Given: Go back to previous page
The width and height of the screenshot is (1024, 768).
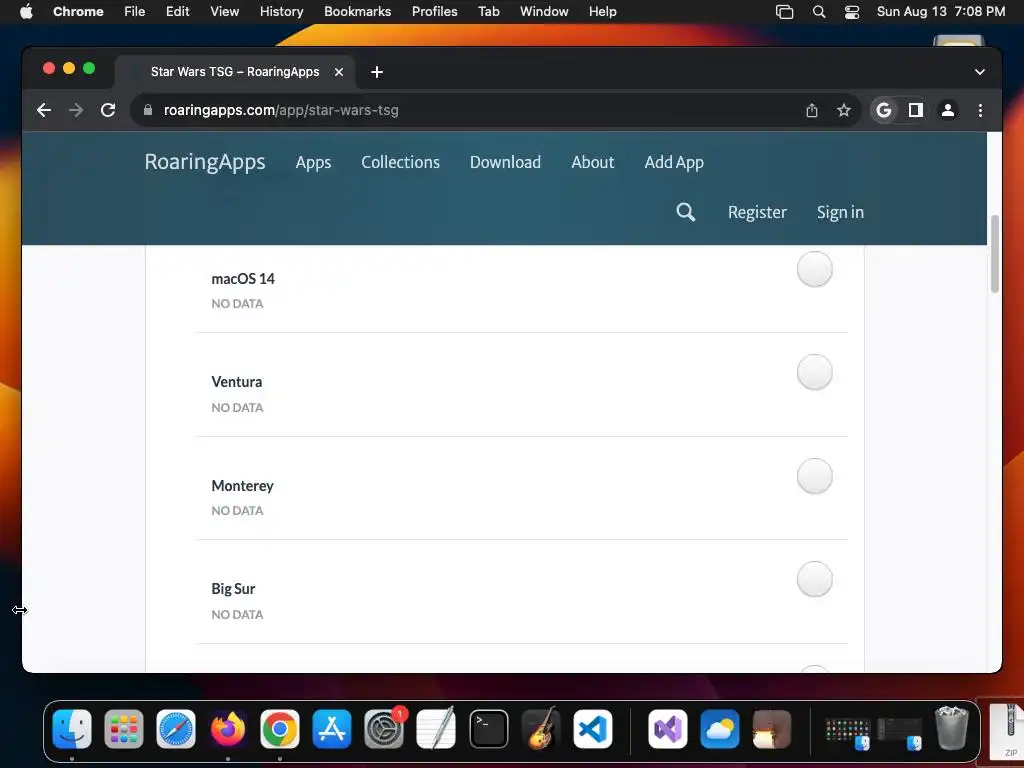Looking at the screenshot, I should 44,110.
